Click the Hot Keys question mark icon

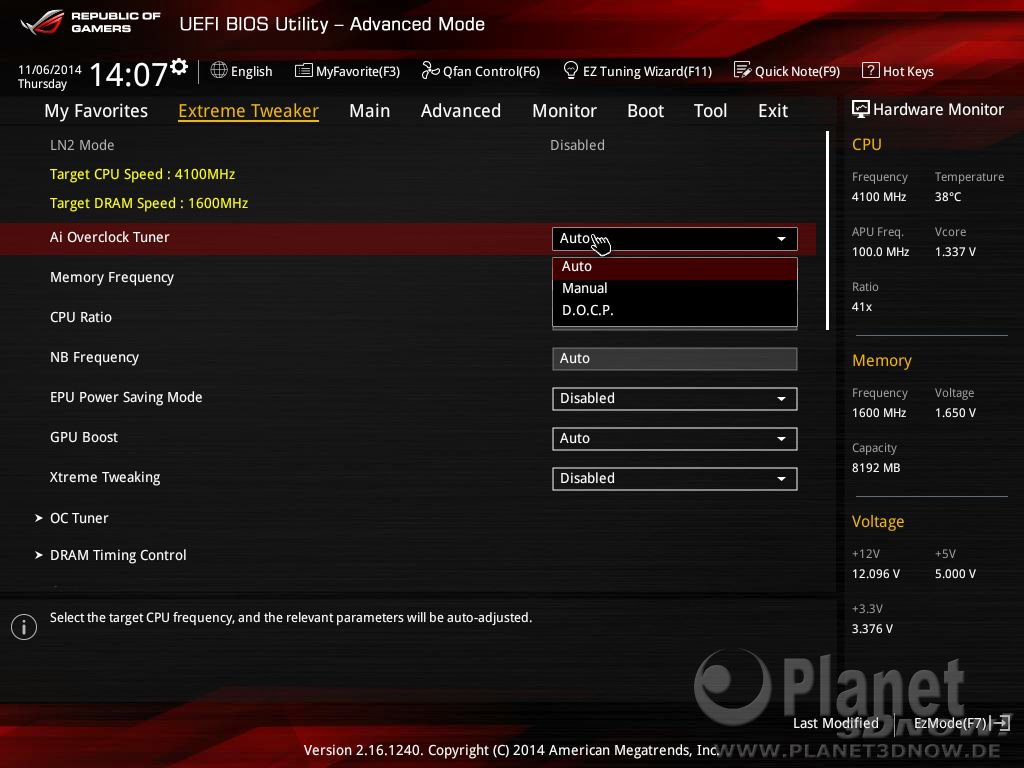click(871, 71)
